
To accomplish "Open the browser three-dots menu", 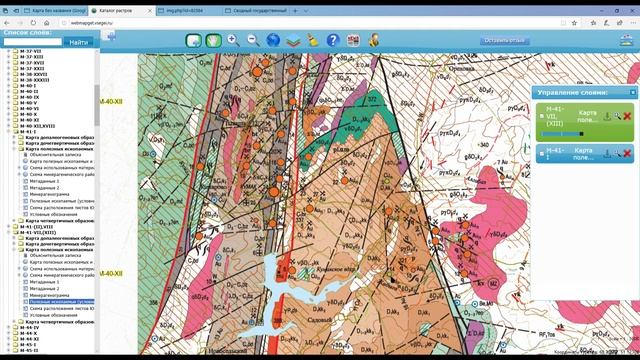I will [x=633, y=23].
